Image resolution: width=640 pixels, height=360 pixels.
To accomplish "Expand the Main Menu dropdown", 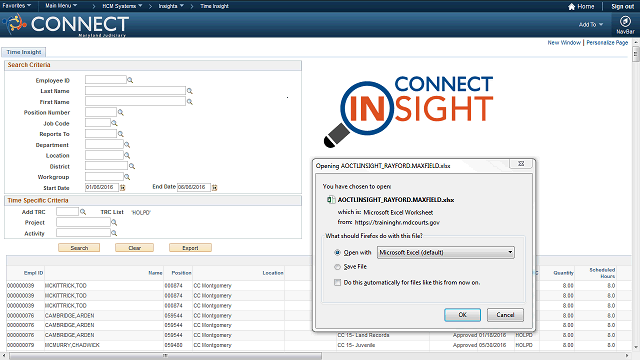I will click(x=61, y=6).
